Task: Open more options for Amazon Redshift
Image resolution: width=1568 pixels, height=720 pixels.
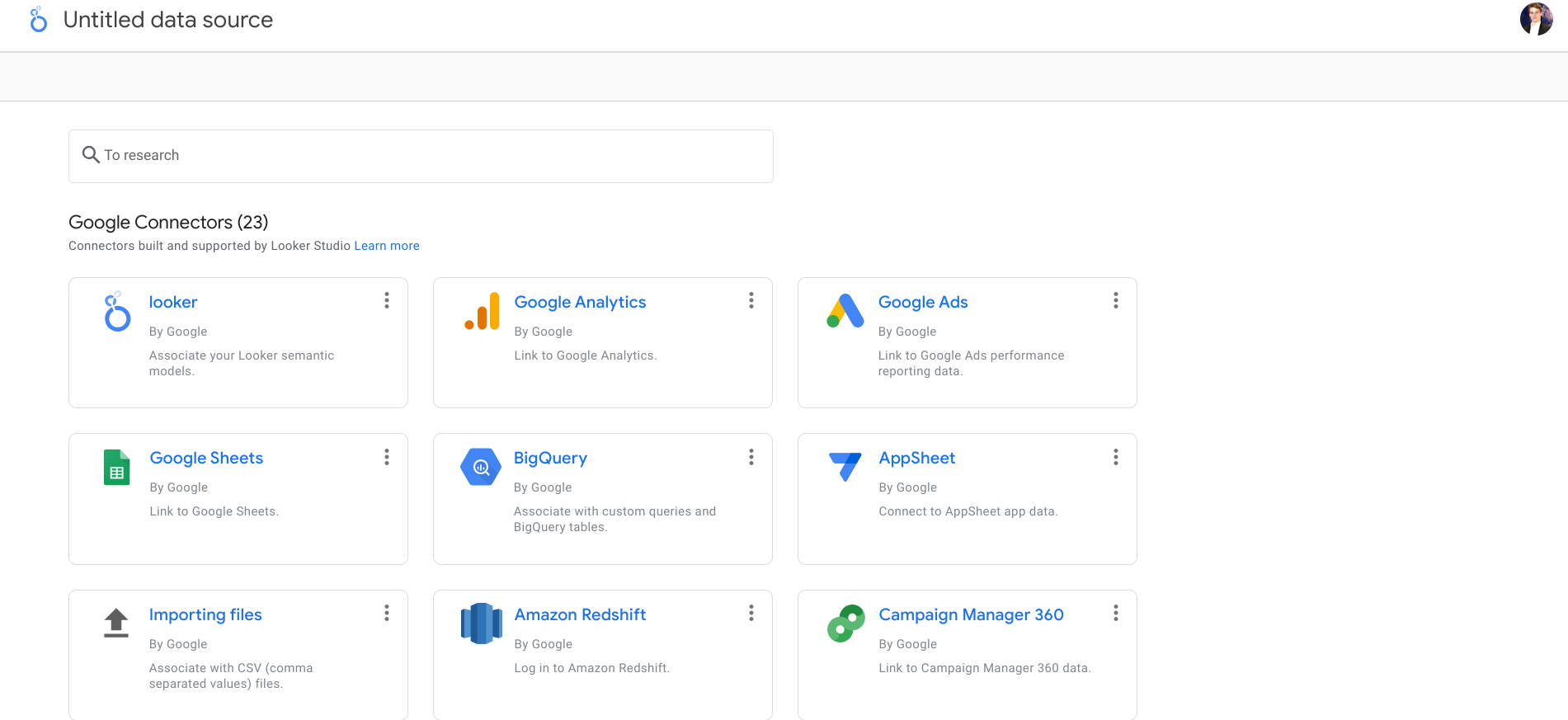Action: [751, 613]
